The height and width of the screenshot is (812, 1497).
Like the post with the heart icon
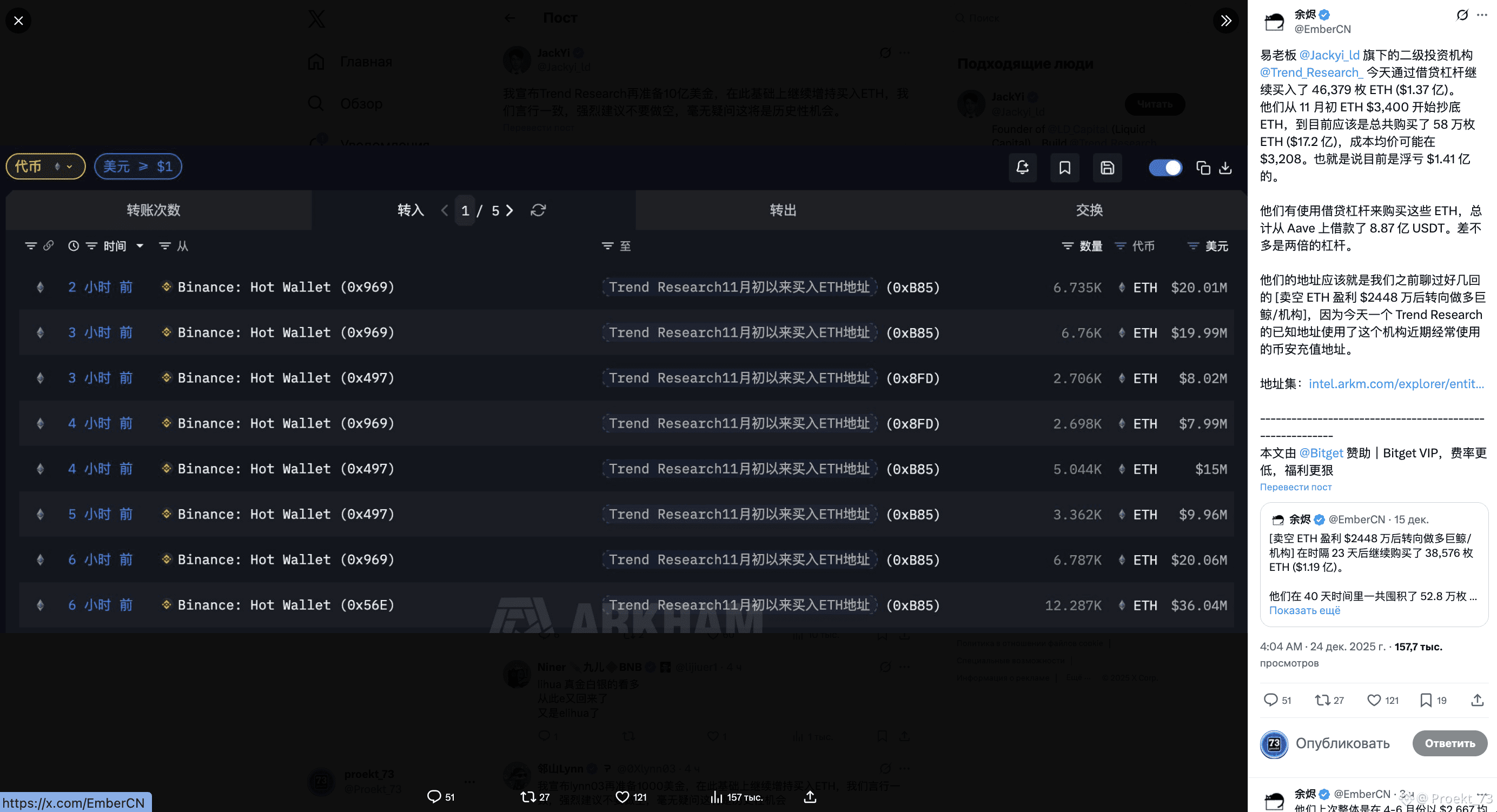1374,700
